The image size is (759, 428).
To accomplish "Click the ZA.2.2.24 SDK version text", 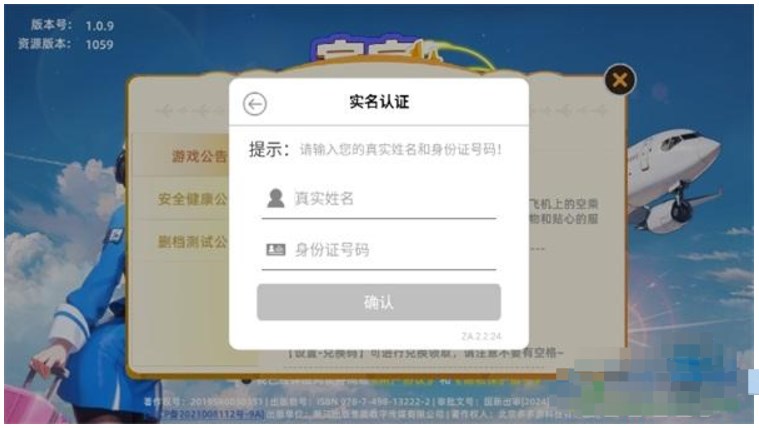I will pyautogui.click(x=481, y=336).
